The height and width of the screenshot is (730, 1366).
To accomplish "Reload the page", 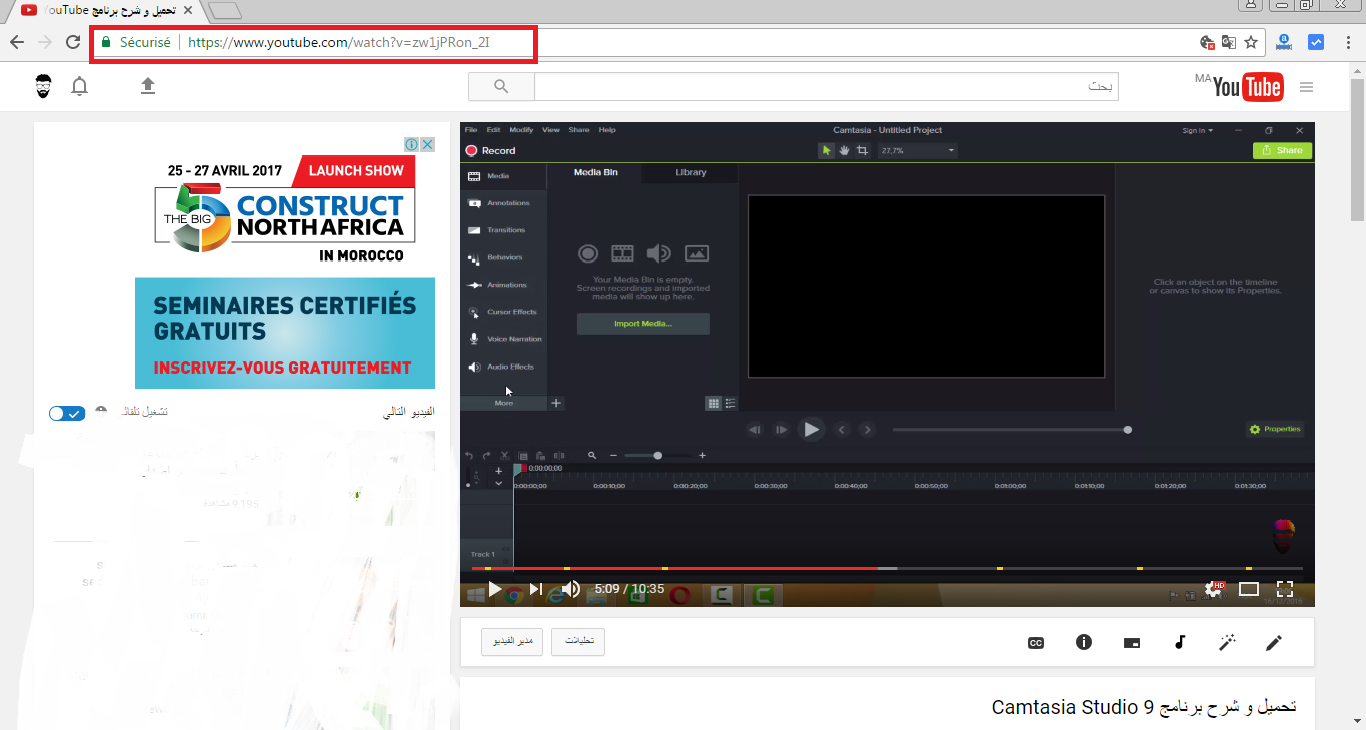I will [x=73, y=42].
